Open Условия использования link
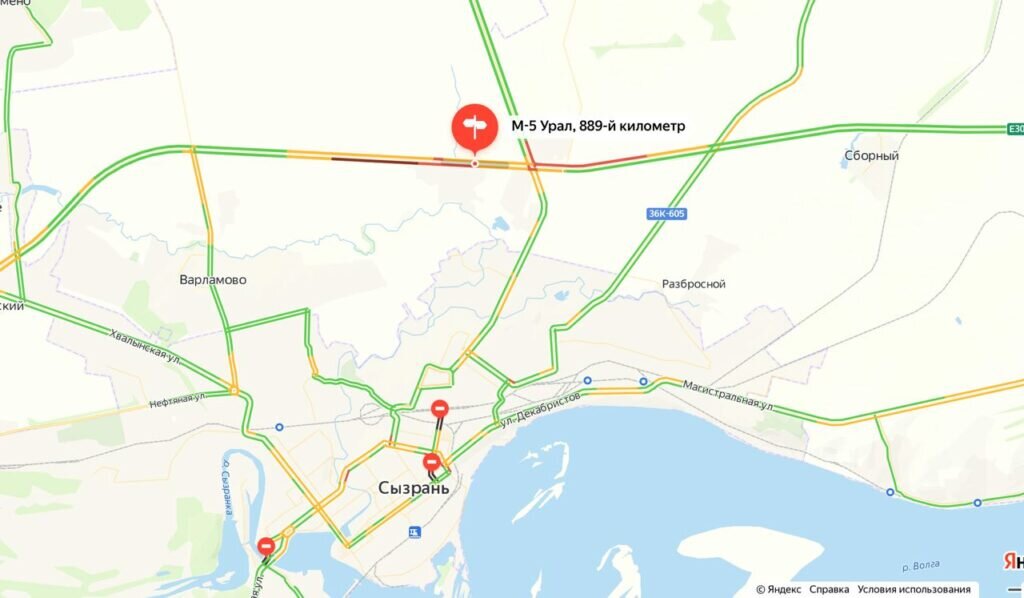 point(914,590)
